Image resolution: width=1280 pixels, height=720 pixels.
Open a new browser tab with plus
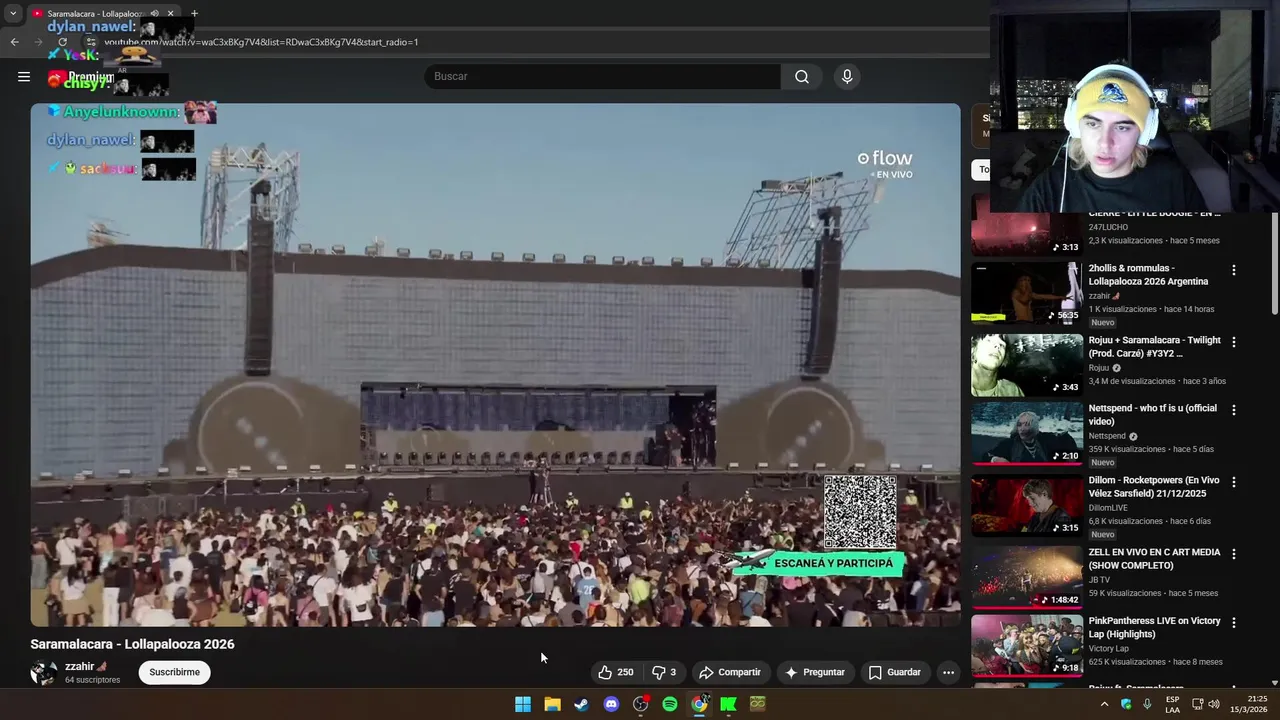(x=194, y=13)
